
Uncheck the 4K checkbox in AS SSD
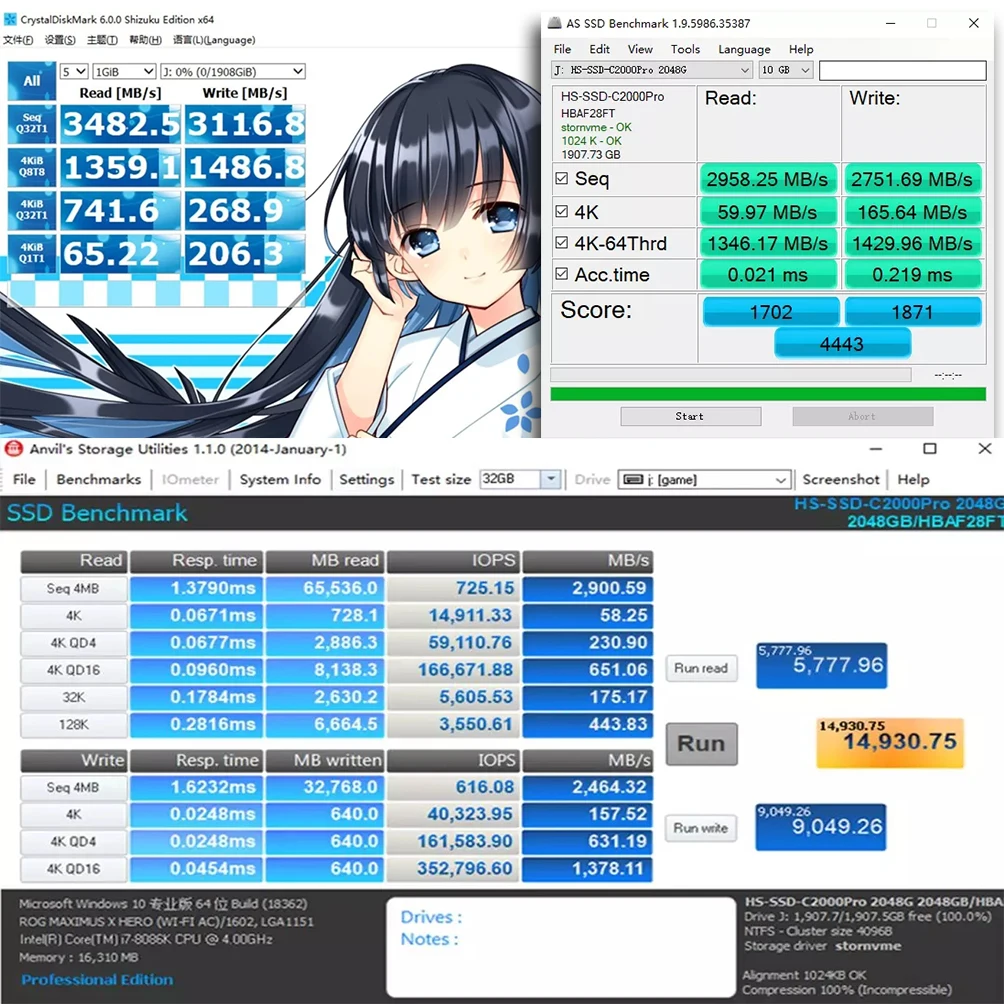(x=562, y=211)
